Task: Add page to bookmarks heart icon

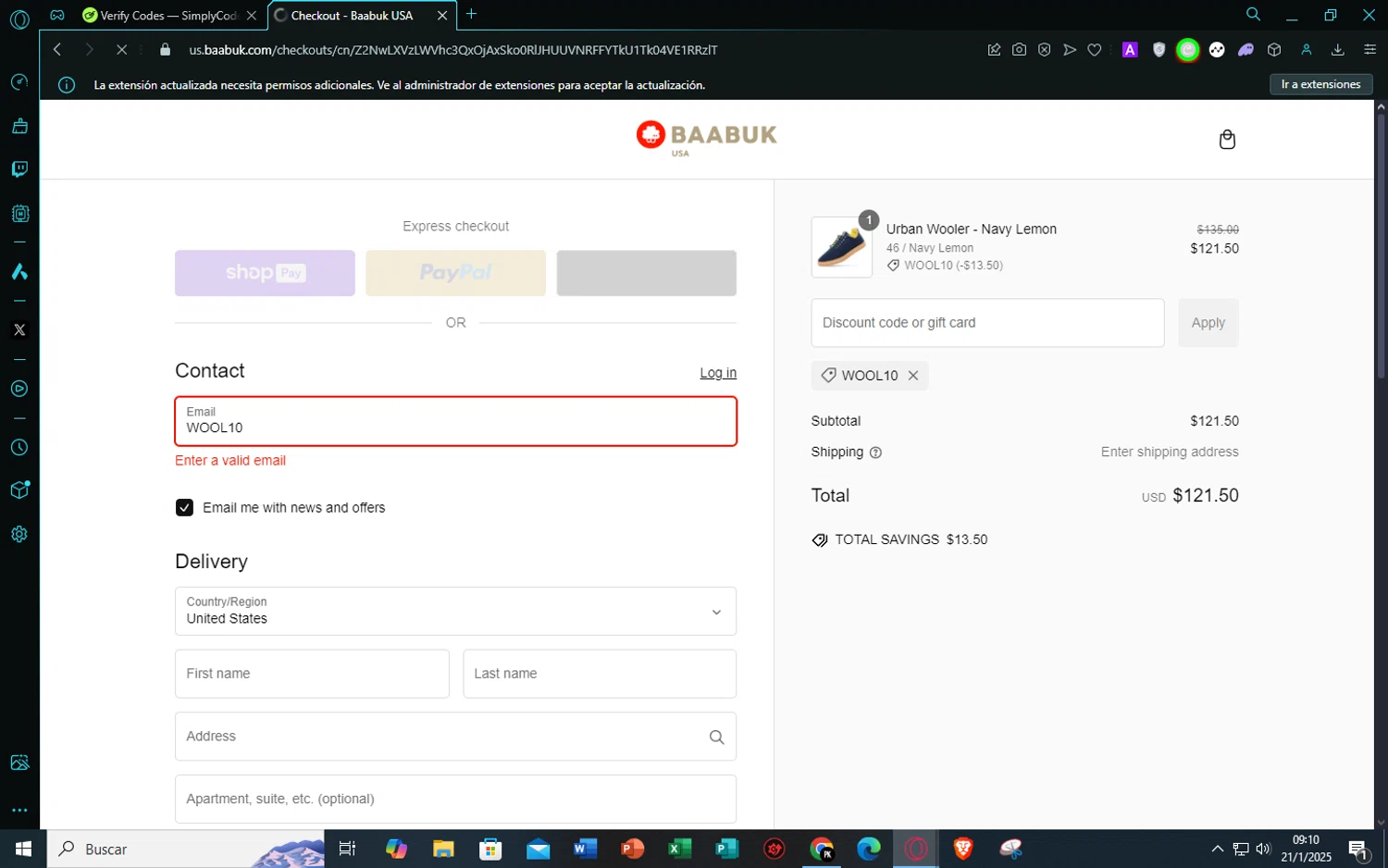Action: pos(1095,50)
